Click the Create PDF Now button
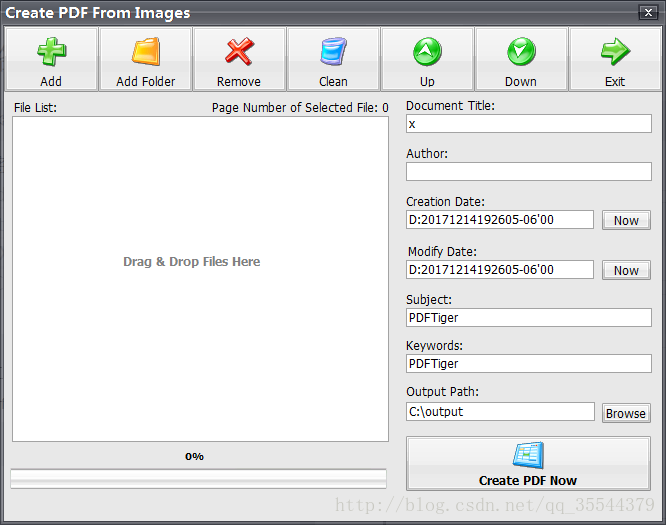Viewport: 666px width, 525px height. coord(528,464)
